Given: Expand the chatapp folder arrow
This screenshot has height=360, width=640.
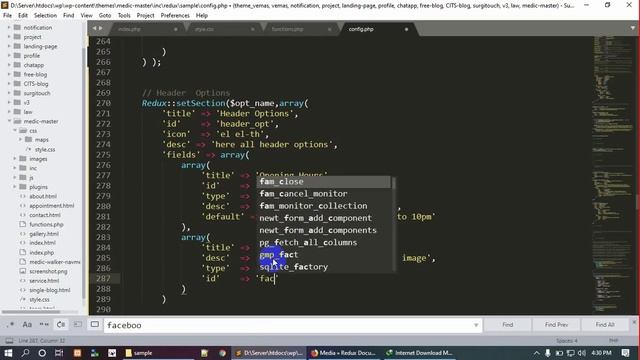Looking at the screenshot, I should [9, 65].
